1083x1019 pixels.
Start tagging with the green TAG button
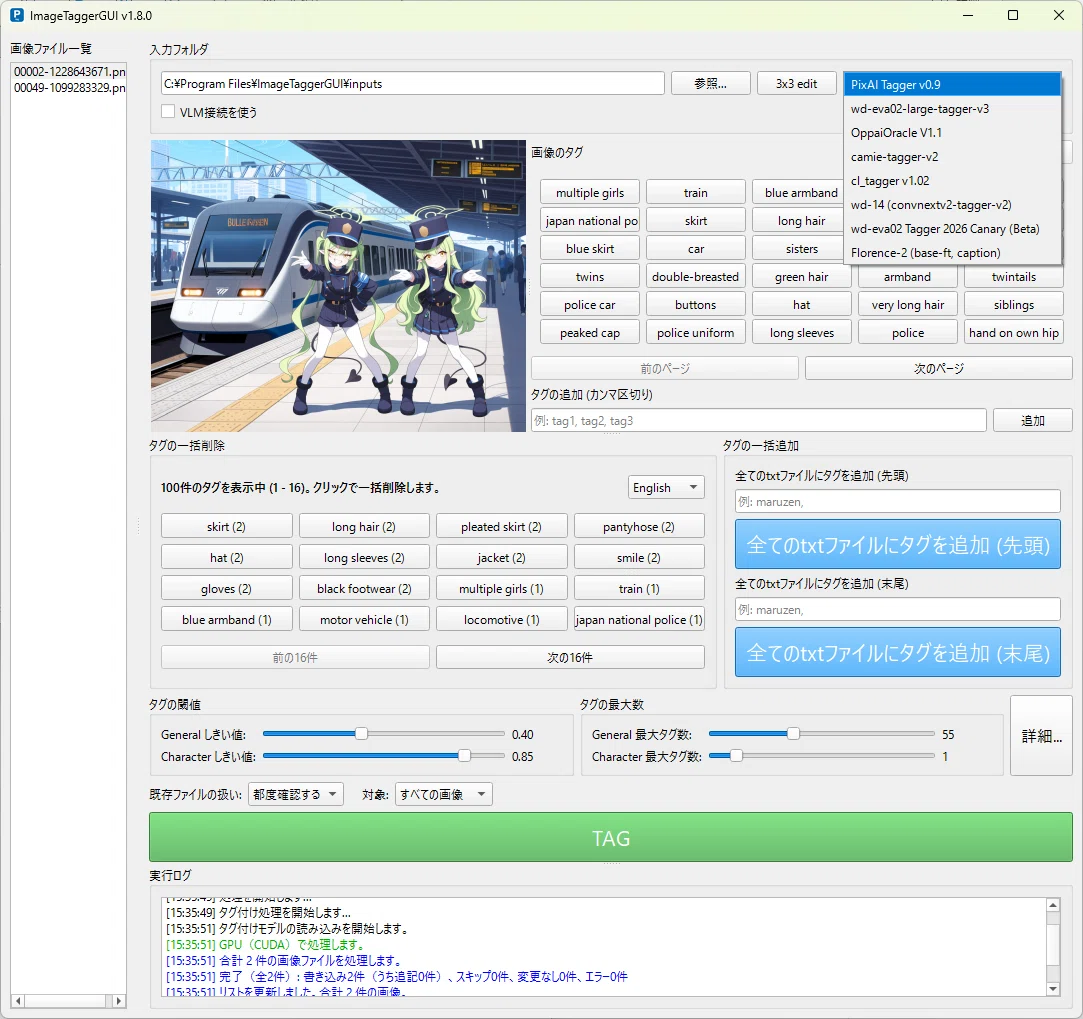point(611,837)
